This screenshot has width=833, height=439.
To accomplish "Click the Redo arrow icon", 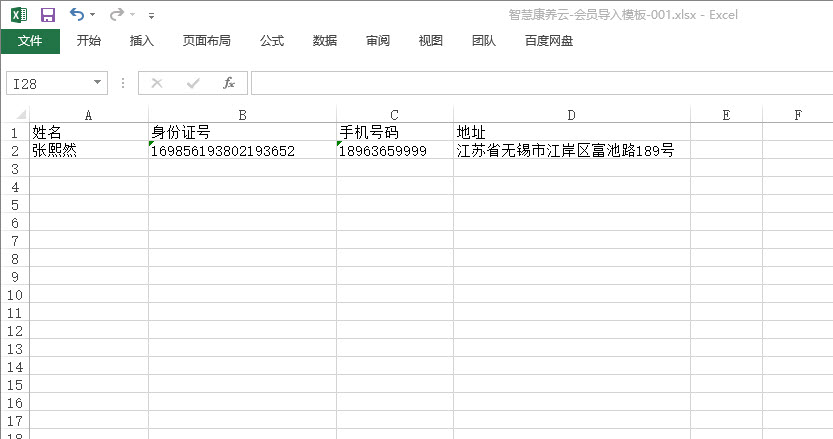I will [x=117, y=15].
